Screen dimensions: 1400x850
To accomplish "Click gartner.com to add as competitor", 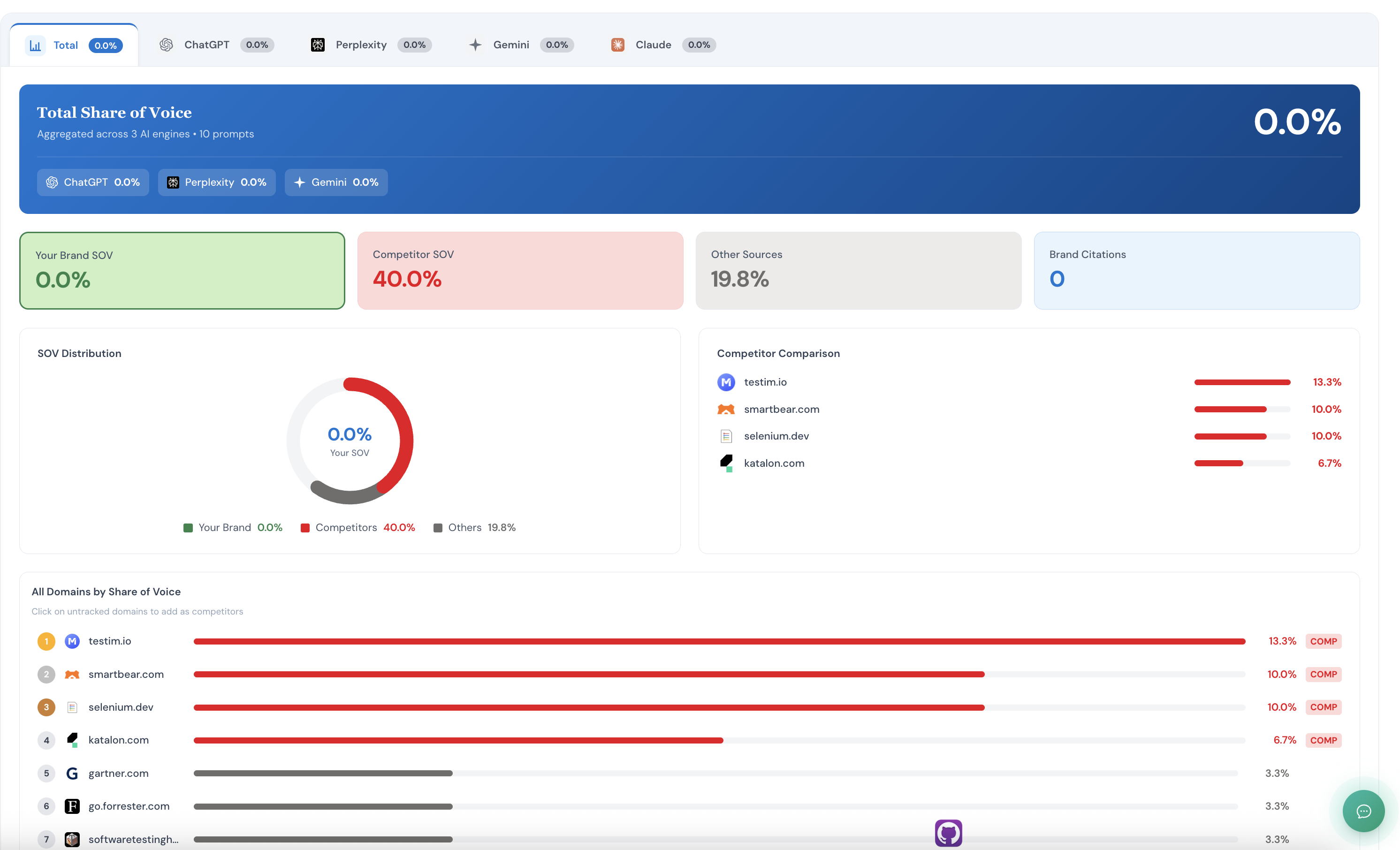I will tap(118, 773).
